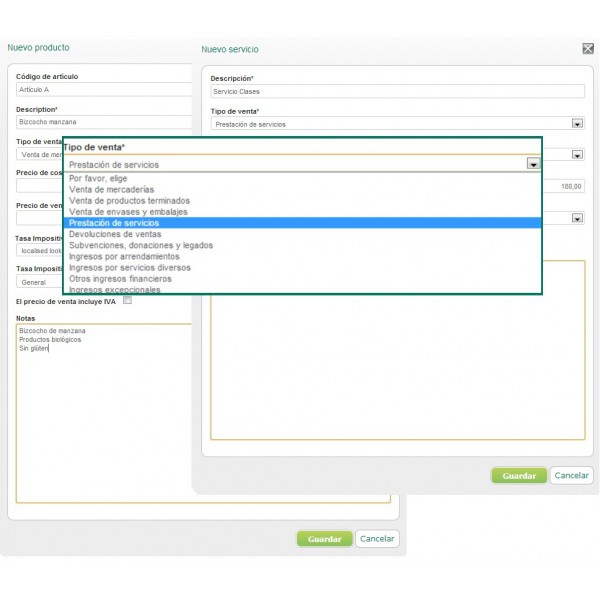Click the Notas text area in Nuevo producto
The height and width of the screenshot is (600, 600).
100,420
